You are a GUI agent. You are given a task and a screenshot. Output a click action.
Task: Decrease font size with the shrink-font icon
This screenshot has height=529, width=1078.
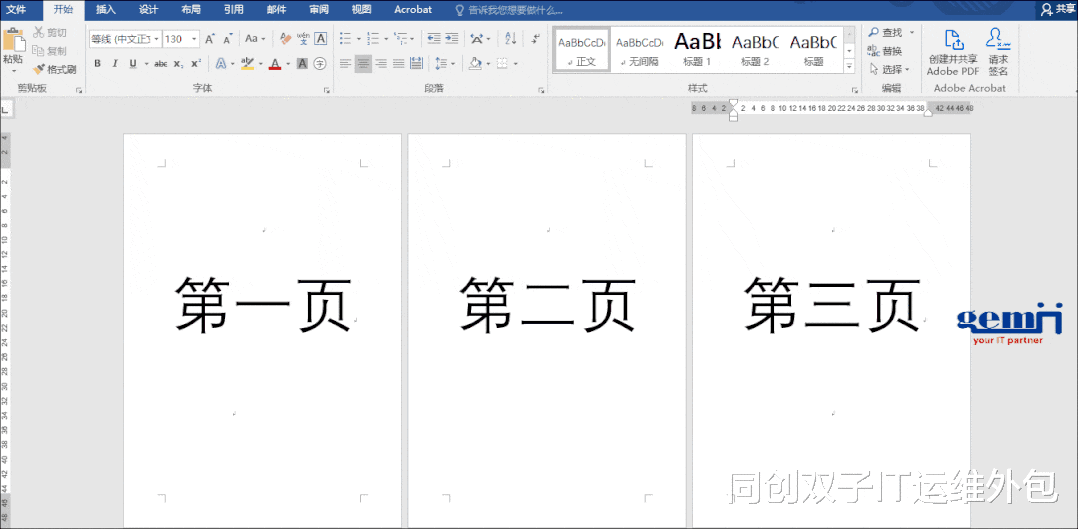tap(228, 39)
